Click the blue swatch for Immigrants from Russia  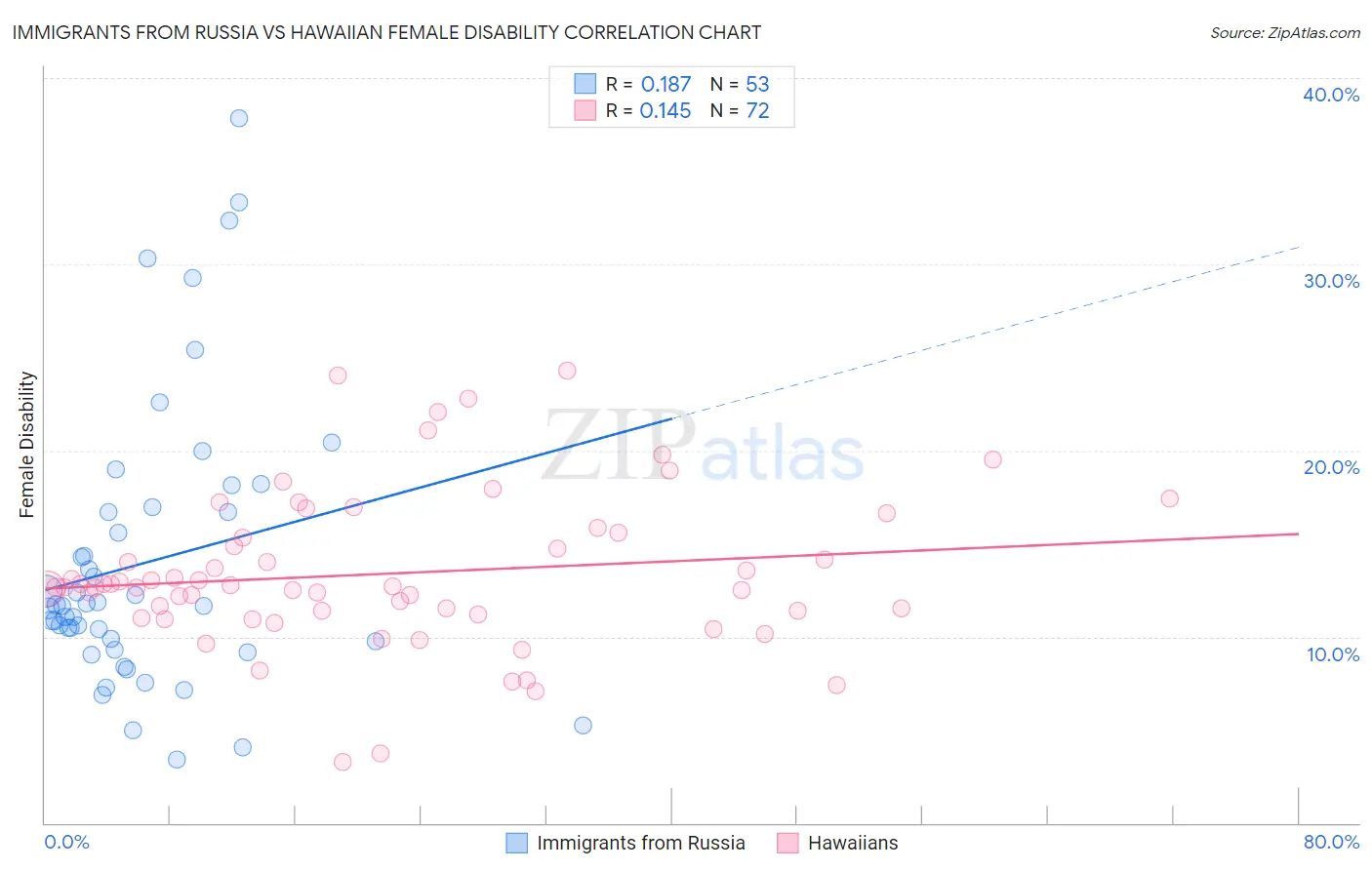(x=516, y=843)
